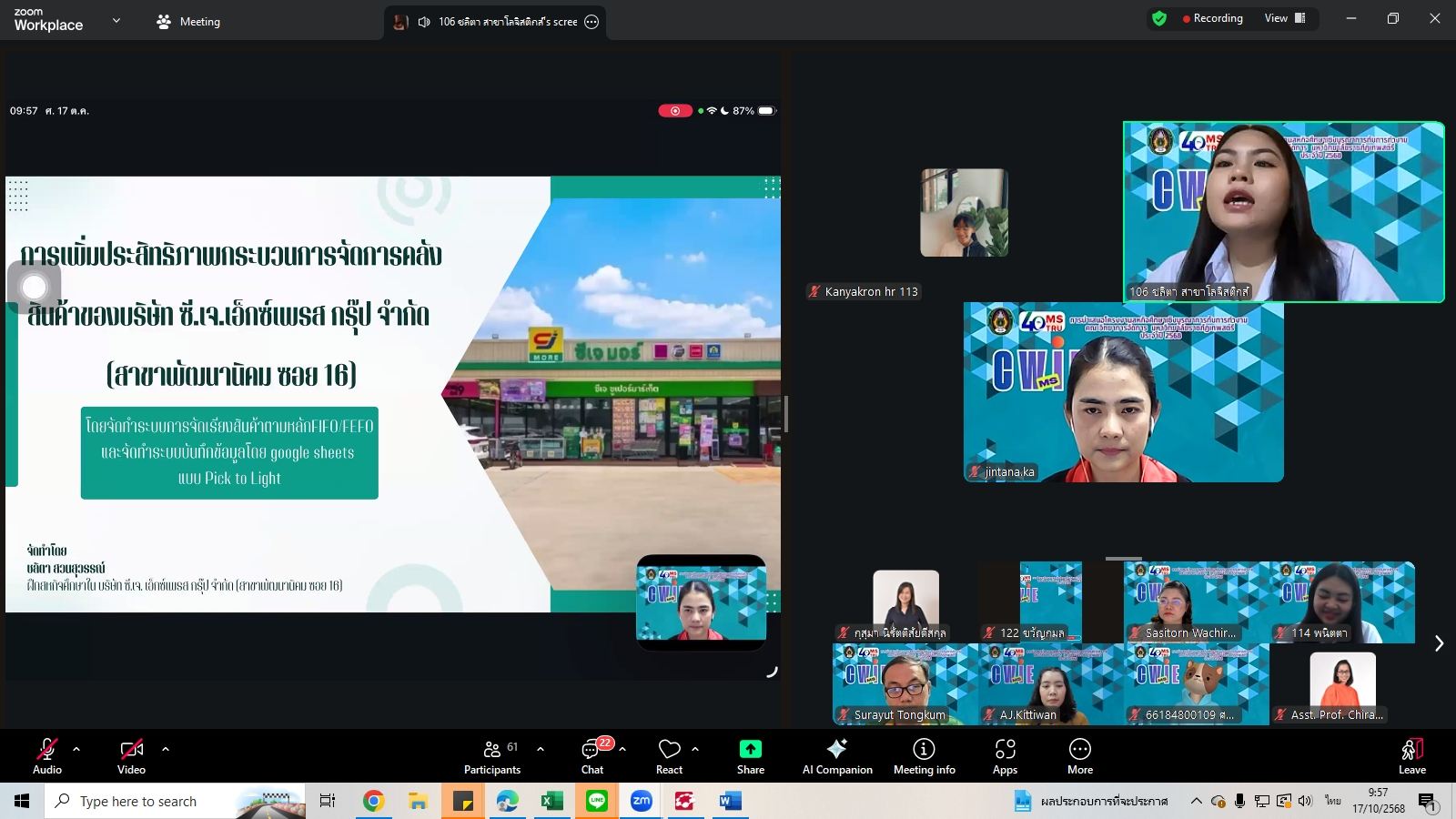
Task: Open the React emoji menu
Action: (669, 755)
